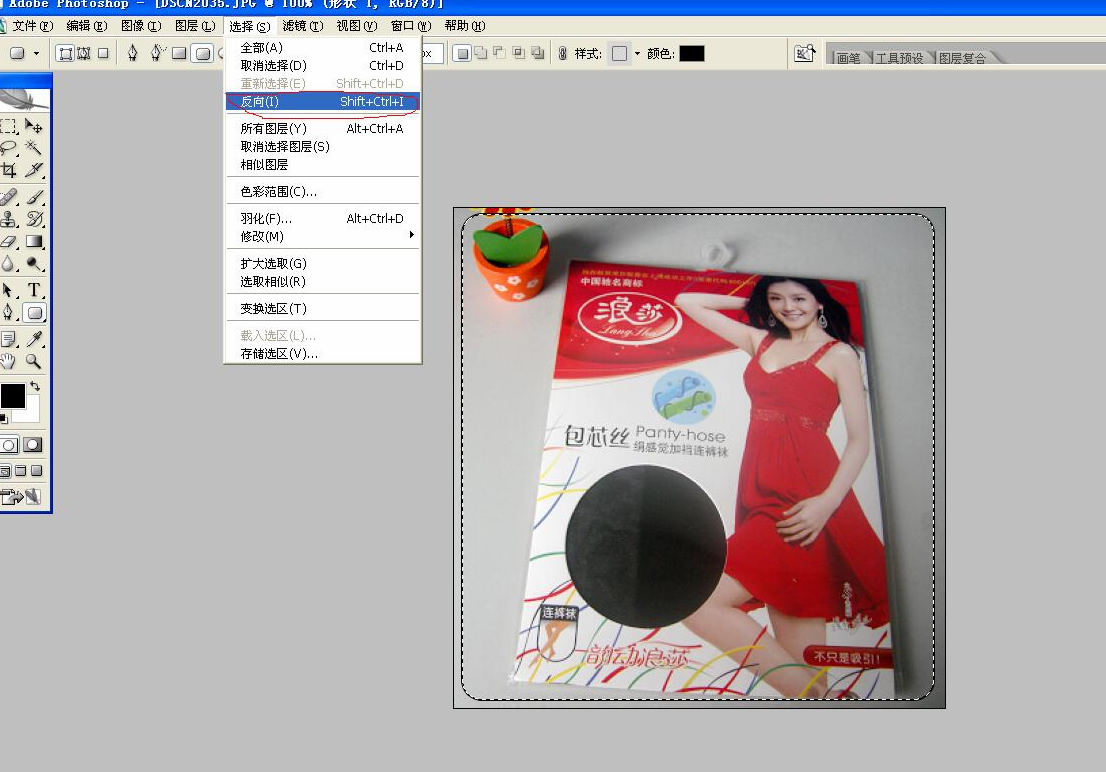Enable Shape Layers mode in options bar

click(66, 54)
